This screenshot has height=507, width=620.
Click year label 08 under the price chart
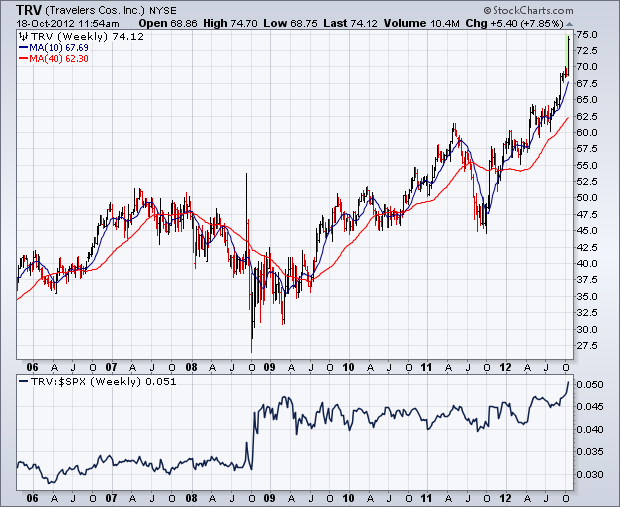[191, 367]
